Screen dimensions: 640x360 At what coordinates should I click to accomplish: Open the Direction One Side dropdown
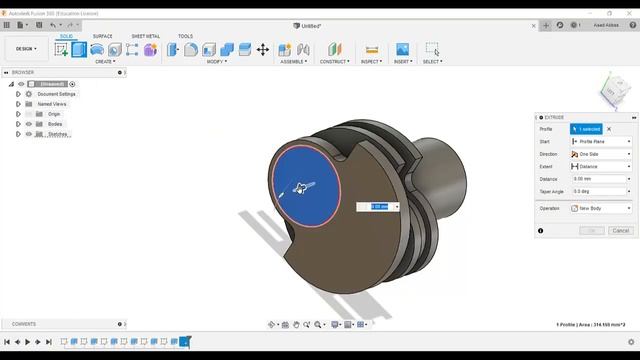[601, 154]
